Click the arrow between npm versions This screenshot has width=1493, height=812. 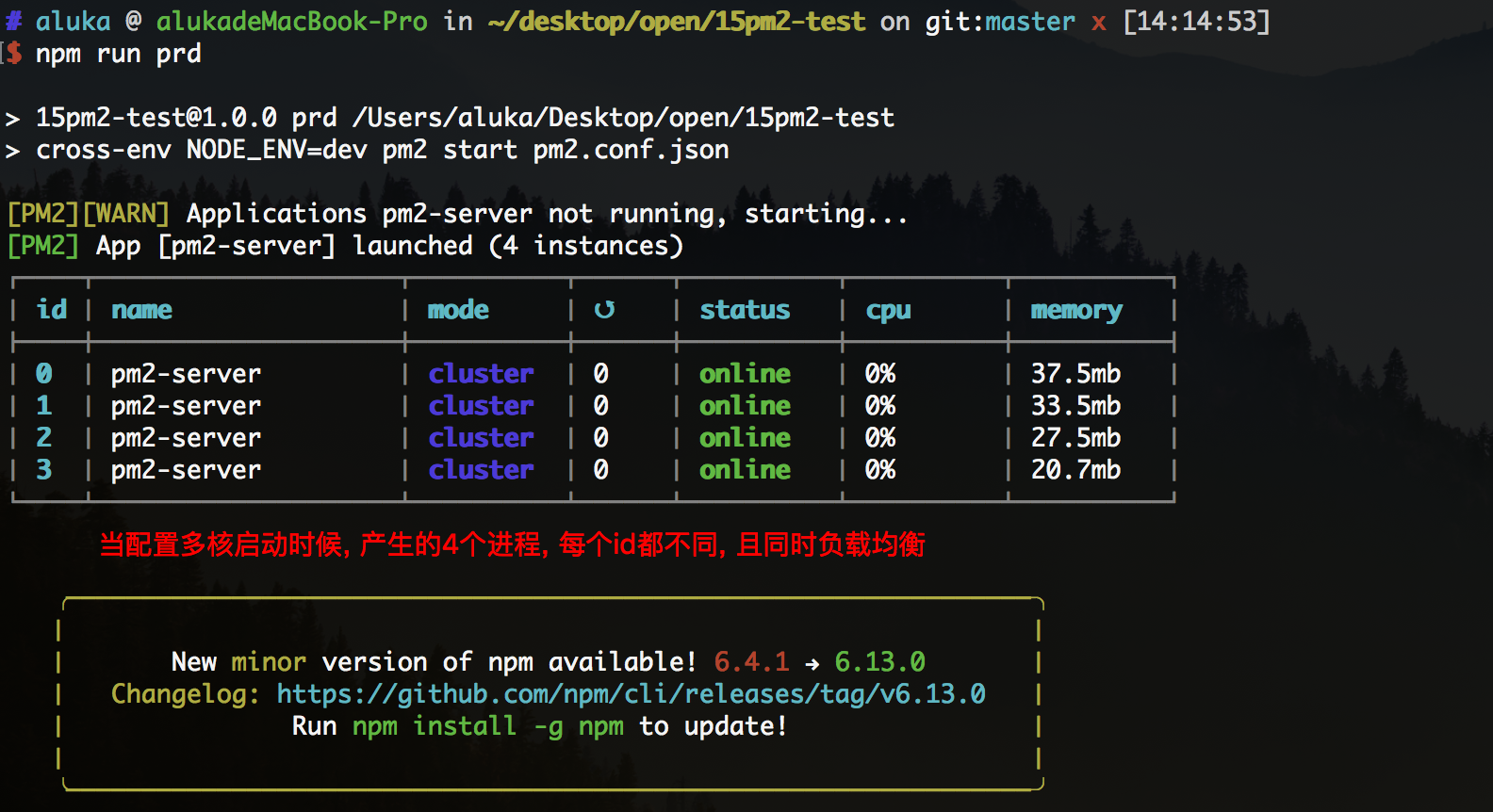point(812,664)
